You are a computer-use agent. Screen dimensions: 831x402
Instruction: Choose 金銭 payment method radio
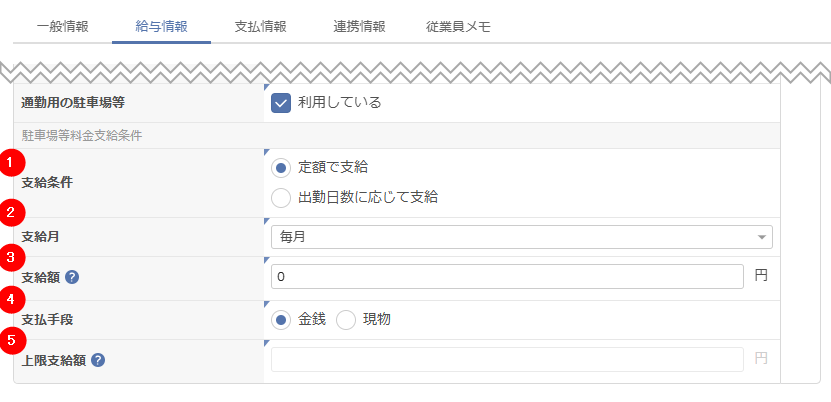281,320
